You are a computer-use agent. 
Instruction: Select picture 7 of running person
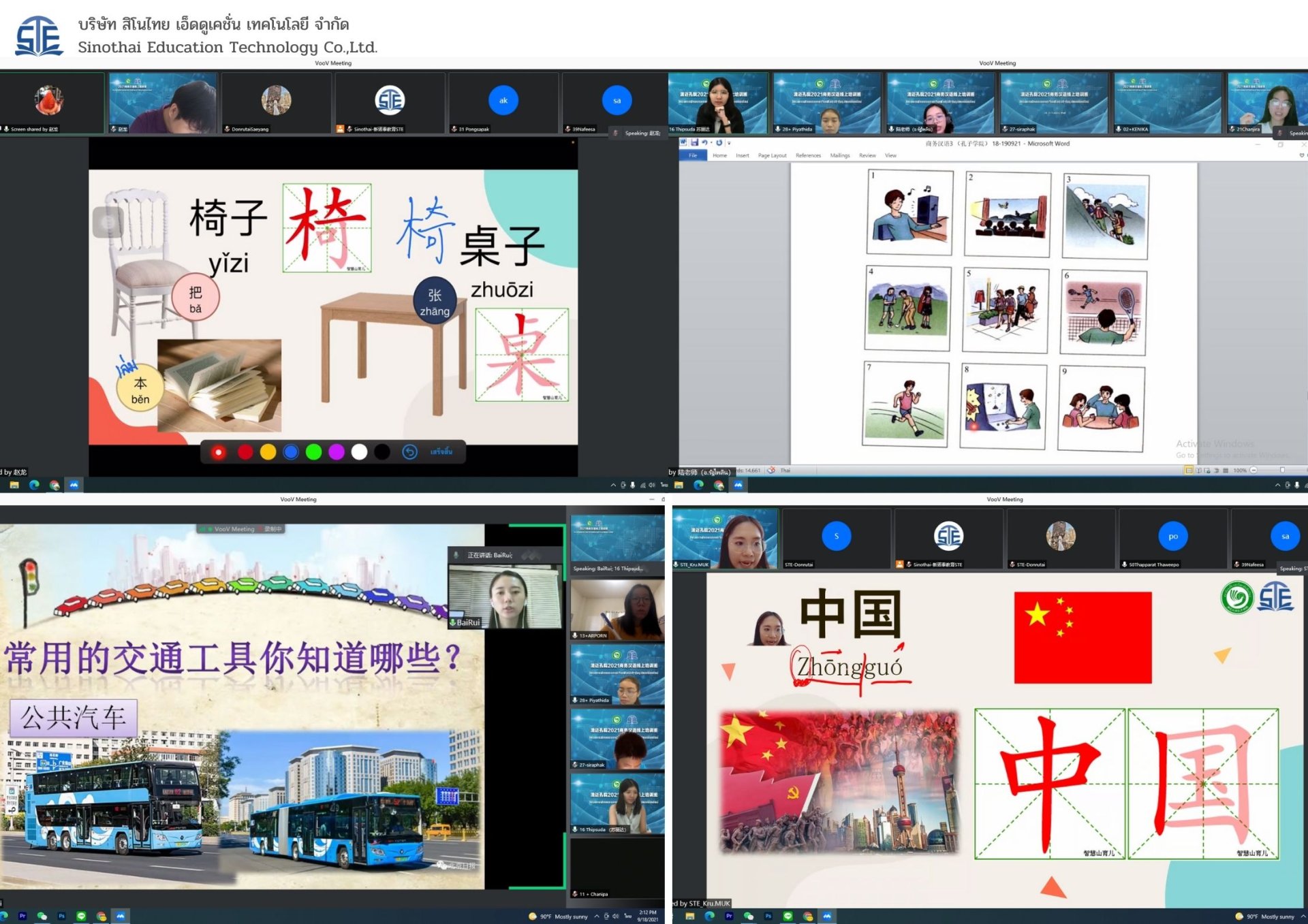[905, 404]
